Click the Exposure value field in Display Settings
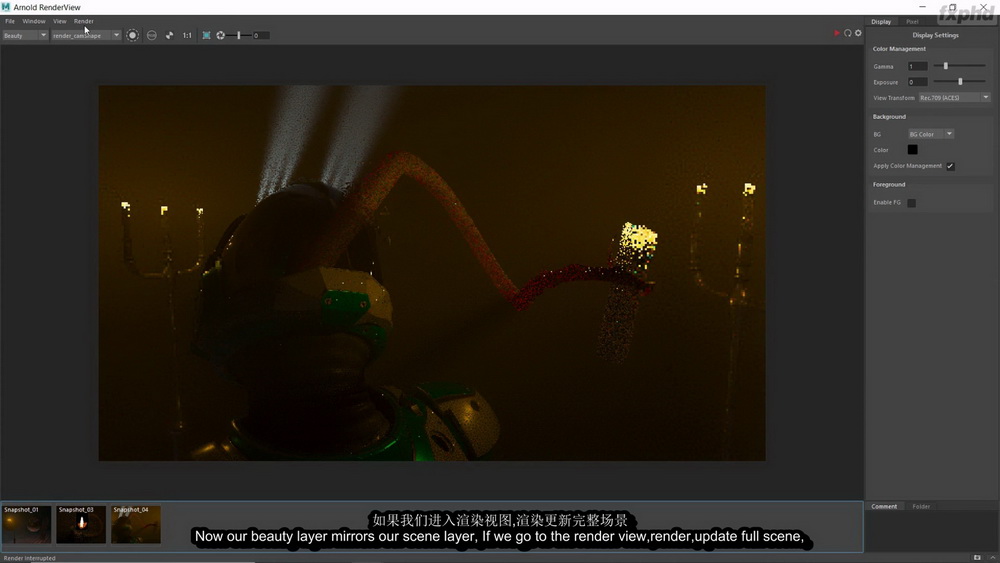 [918, 82]
